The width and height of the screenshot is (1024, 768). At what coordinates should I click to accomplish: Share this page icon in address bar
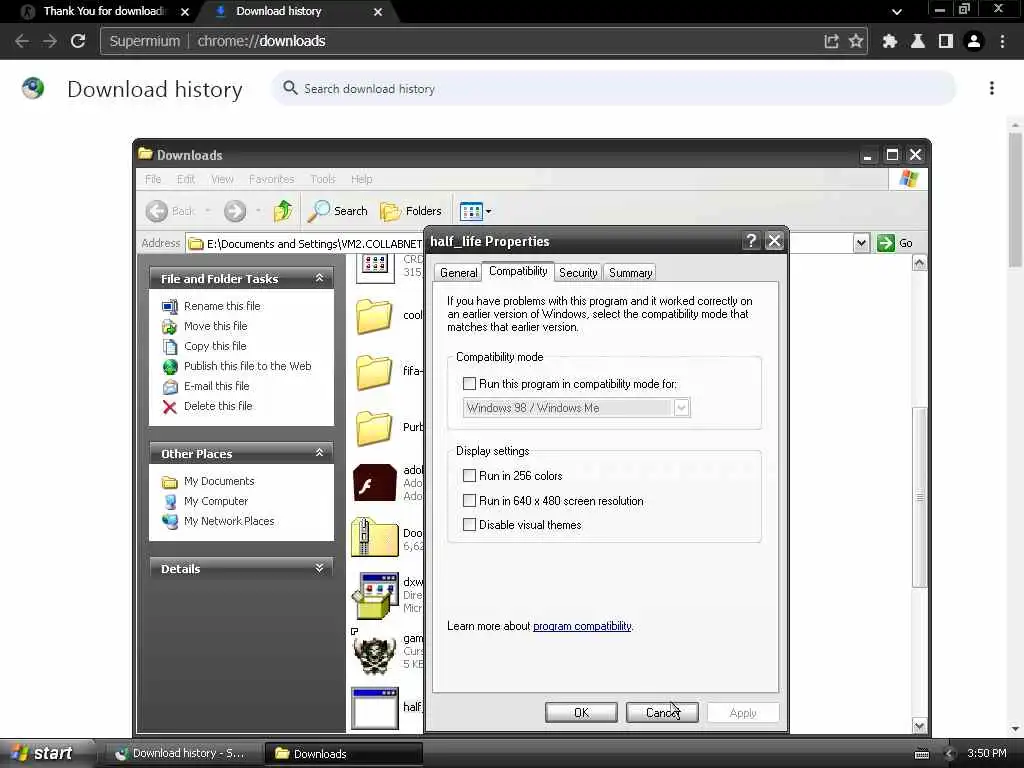pyautogui.click(x=831, y=41)
